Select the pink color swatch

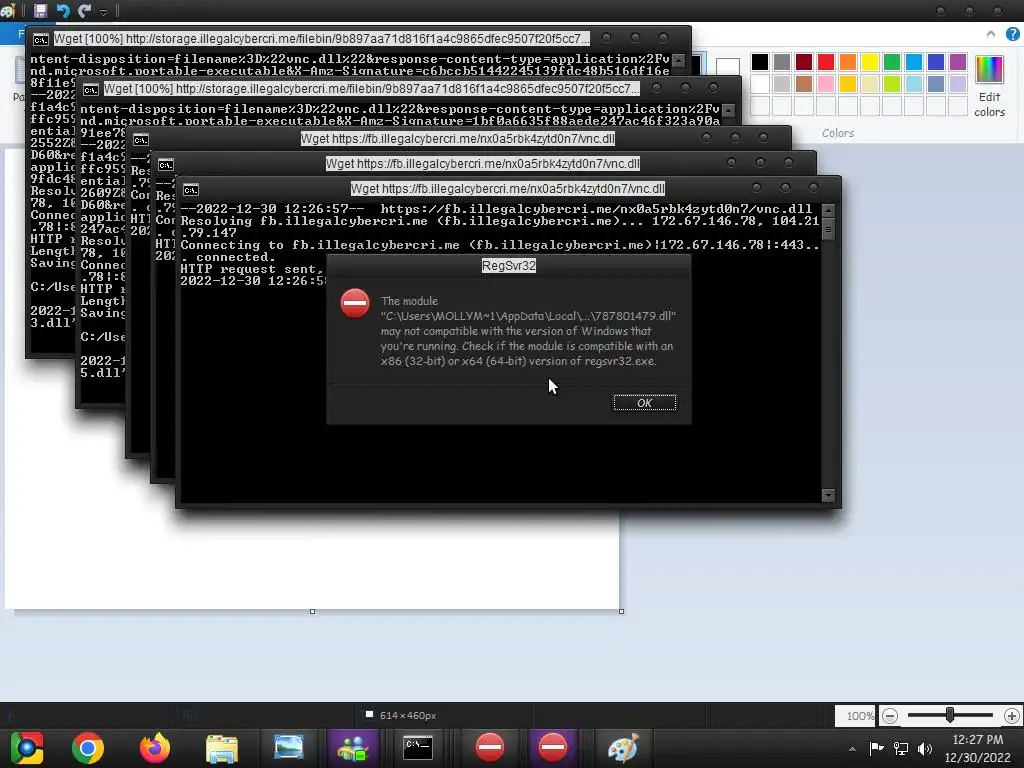pos(825,84)
